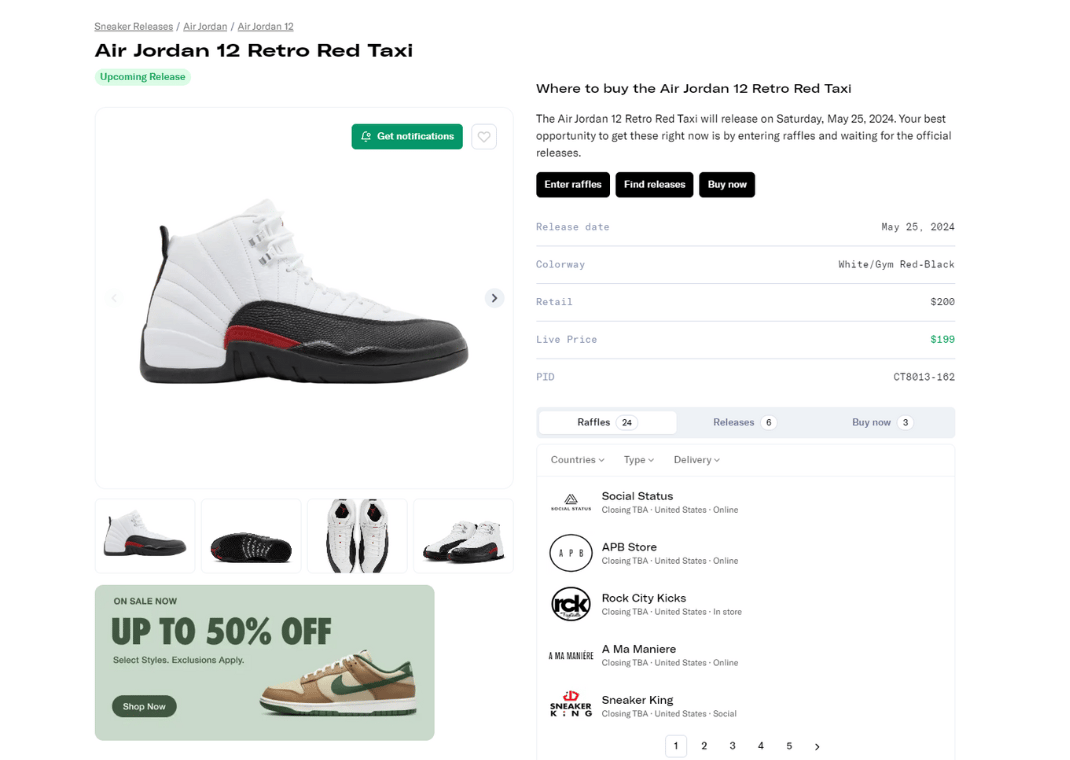Image resolution: width=1070 pixels, height=760 pixels.
Task: Click the Get notifications button
Action: pyautogui.click(x=407, y=137)
